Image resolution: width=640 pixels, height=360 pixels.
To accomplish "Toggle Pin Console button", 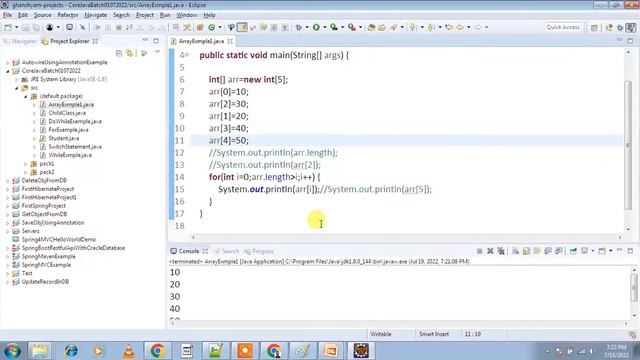I will pos(573,251).
